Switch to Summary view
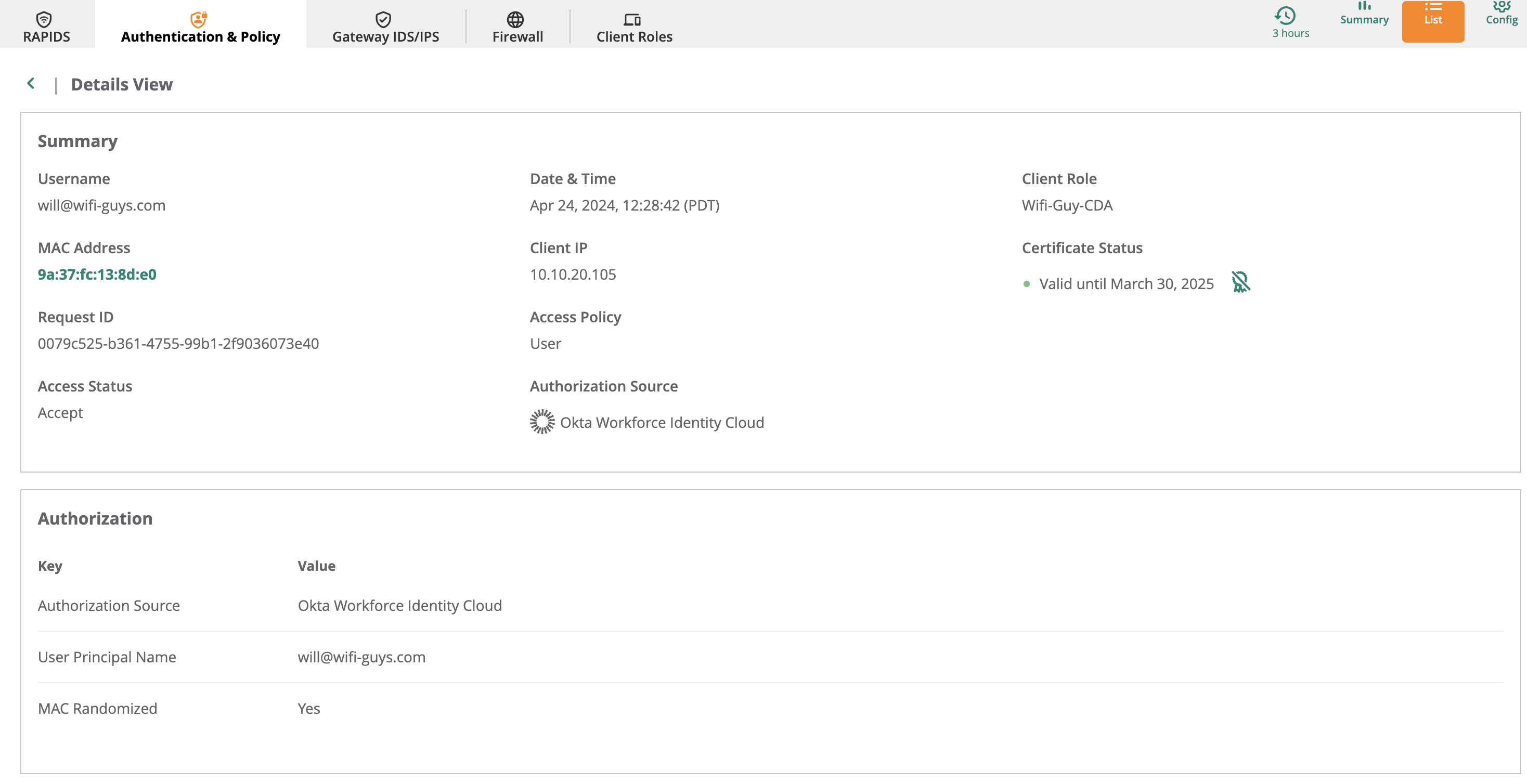This screenshot has width=1527, height=784. 1364,16
